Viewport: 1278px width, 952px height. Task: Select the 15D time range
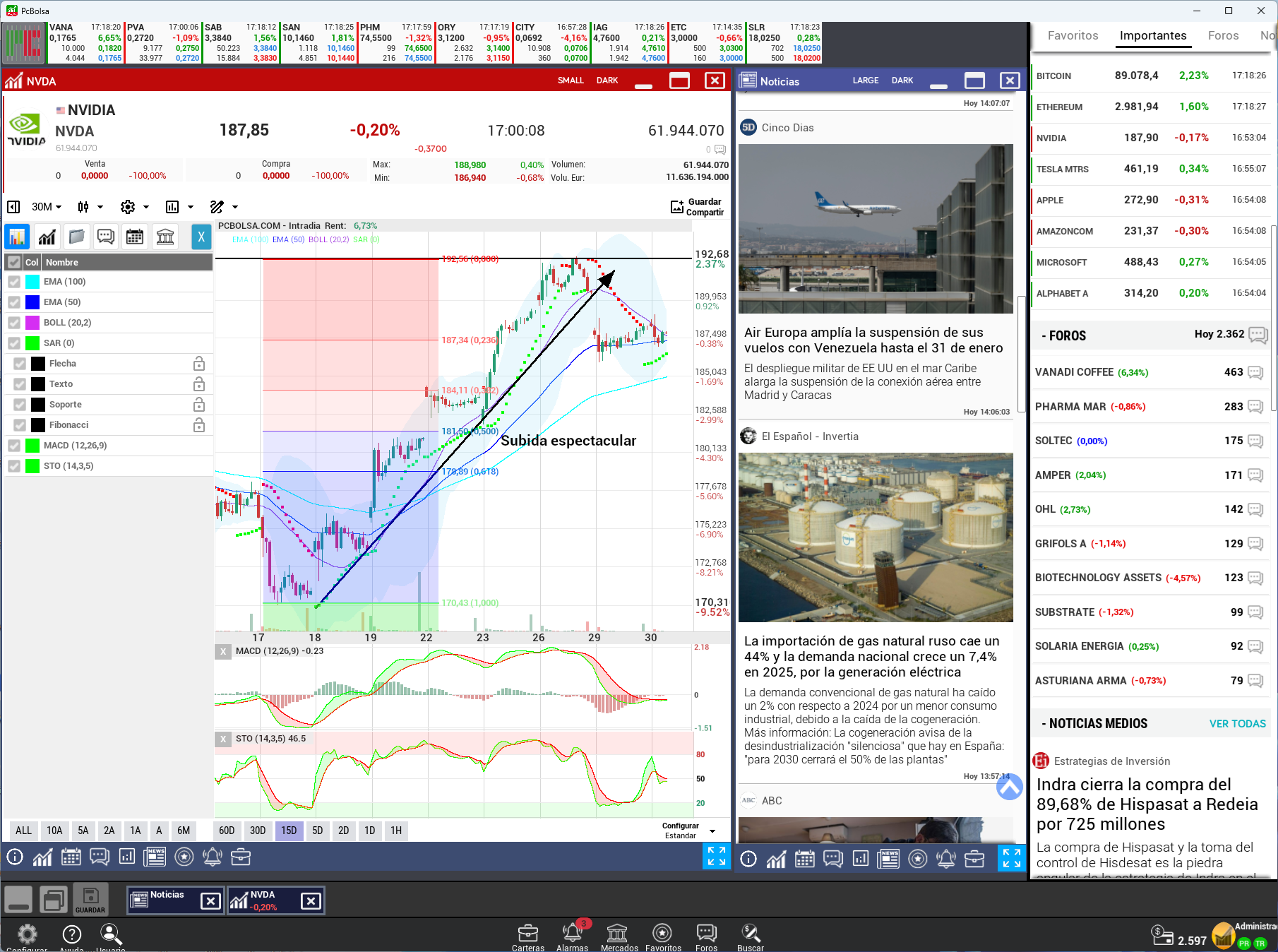(x=289, y=831)
